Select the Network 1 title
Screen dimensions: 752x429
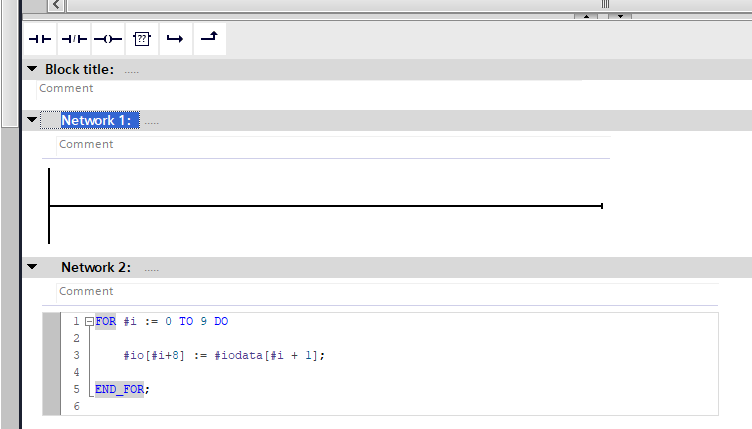coord(96,120)
